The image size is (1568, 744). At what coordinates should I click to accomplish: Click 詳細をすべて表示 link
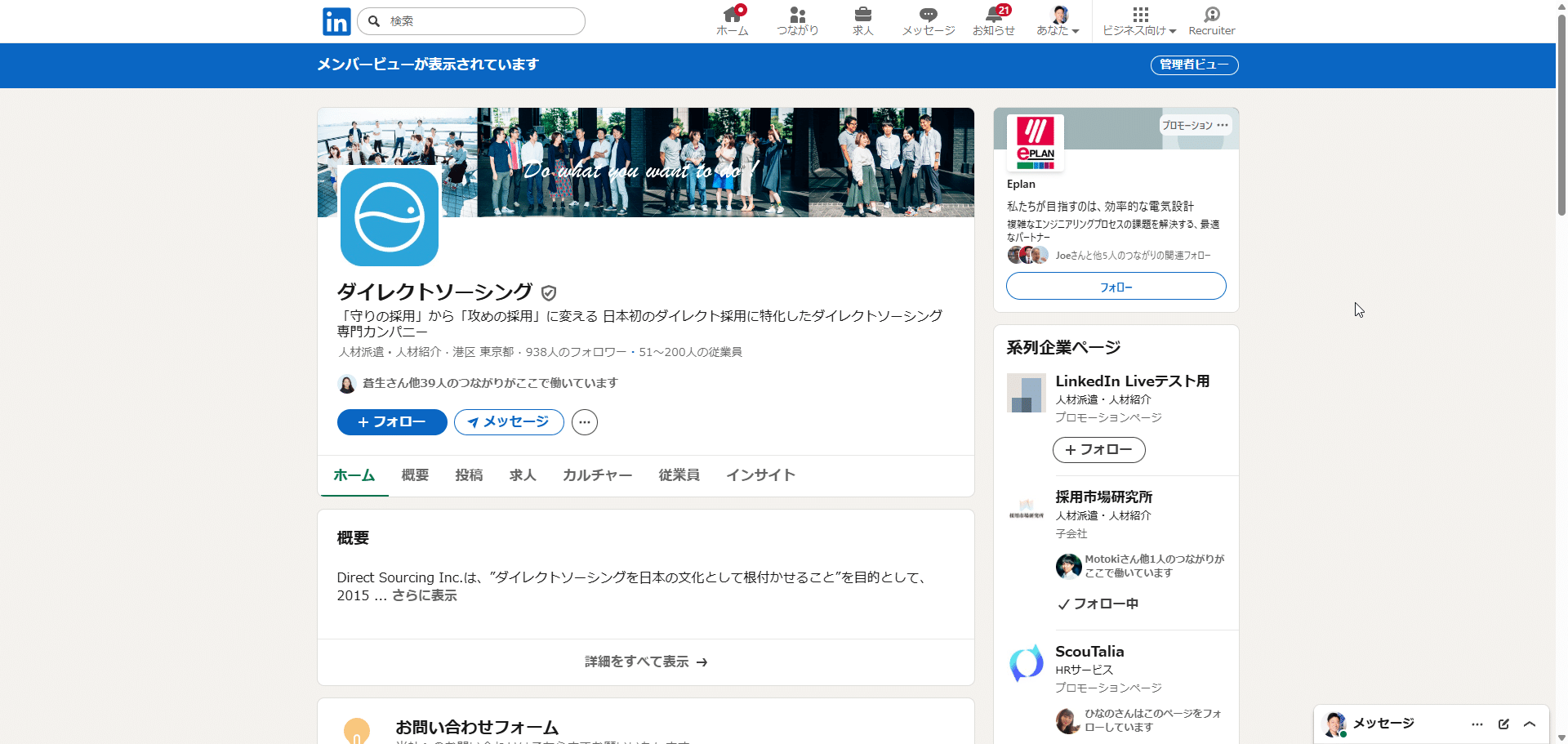pyautogui.click(x=645, y=662)
